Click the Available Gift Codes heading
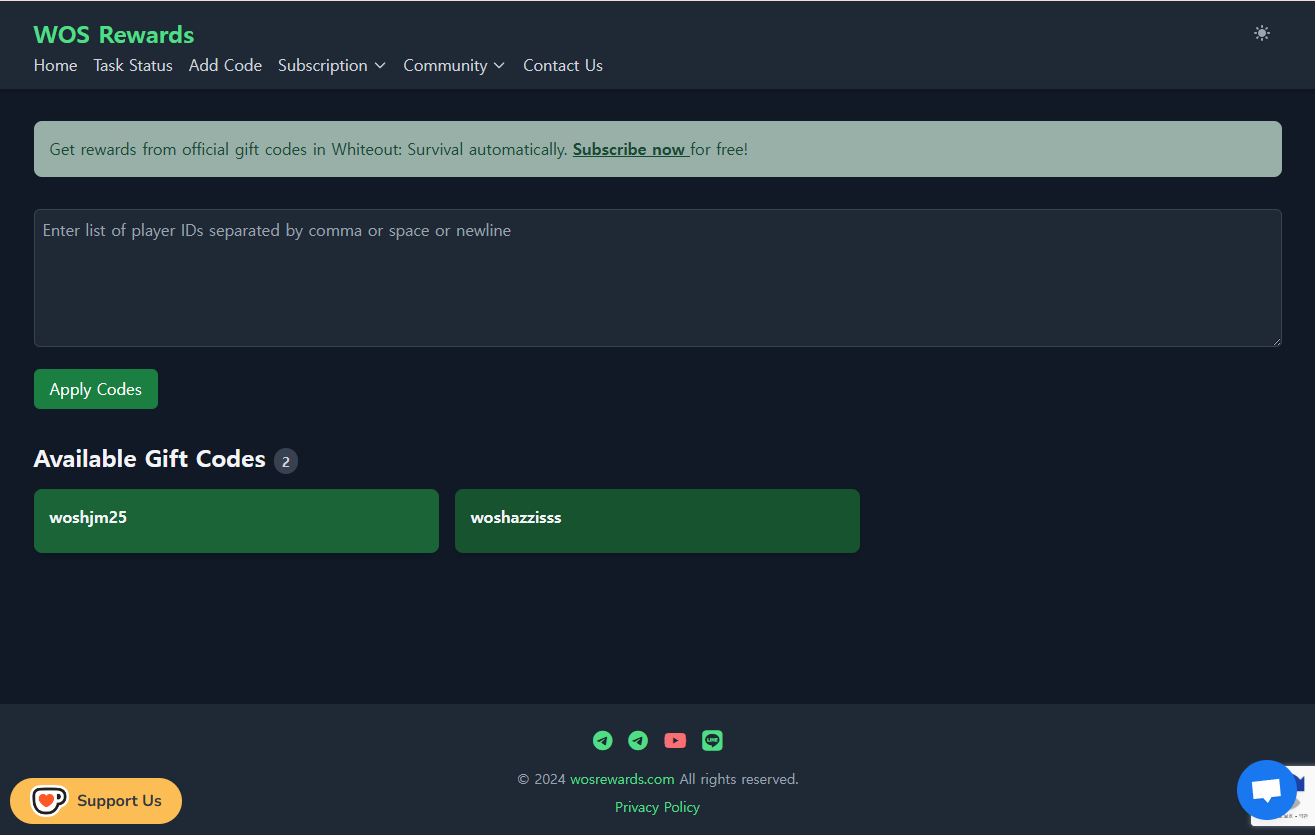The width and height of the screenshot is (1315, 835). (150, 459)
